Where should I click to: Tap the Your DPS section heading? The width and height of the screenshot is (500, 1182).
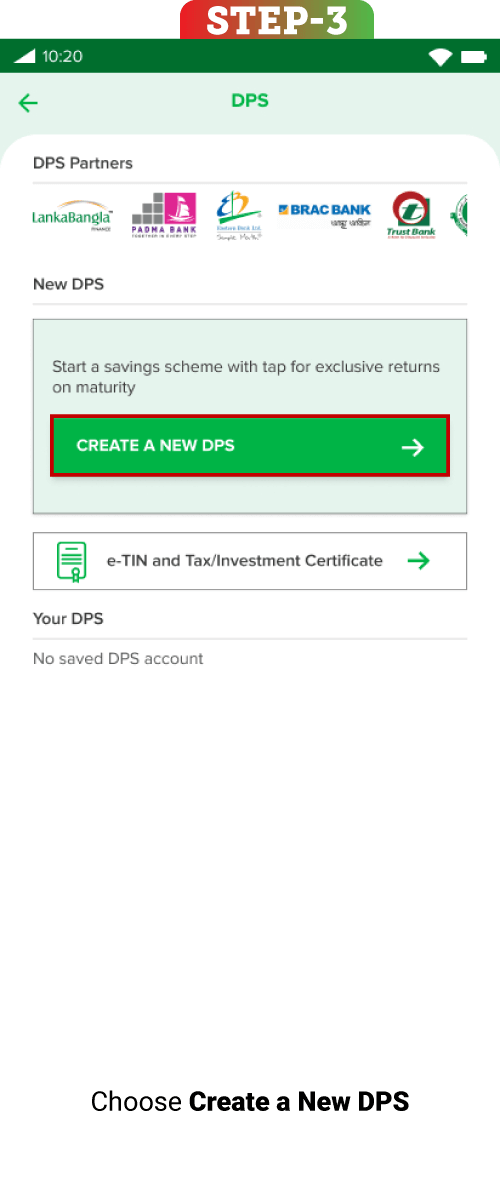68,619
